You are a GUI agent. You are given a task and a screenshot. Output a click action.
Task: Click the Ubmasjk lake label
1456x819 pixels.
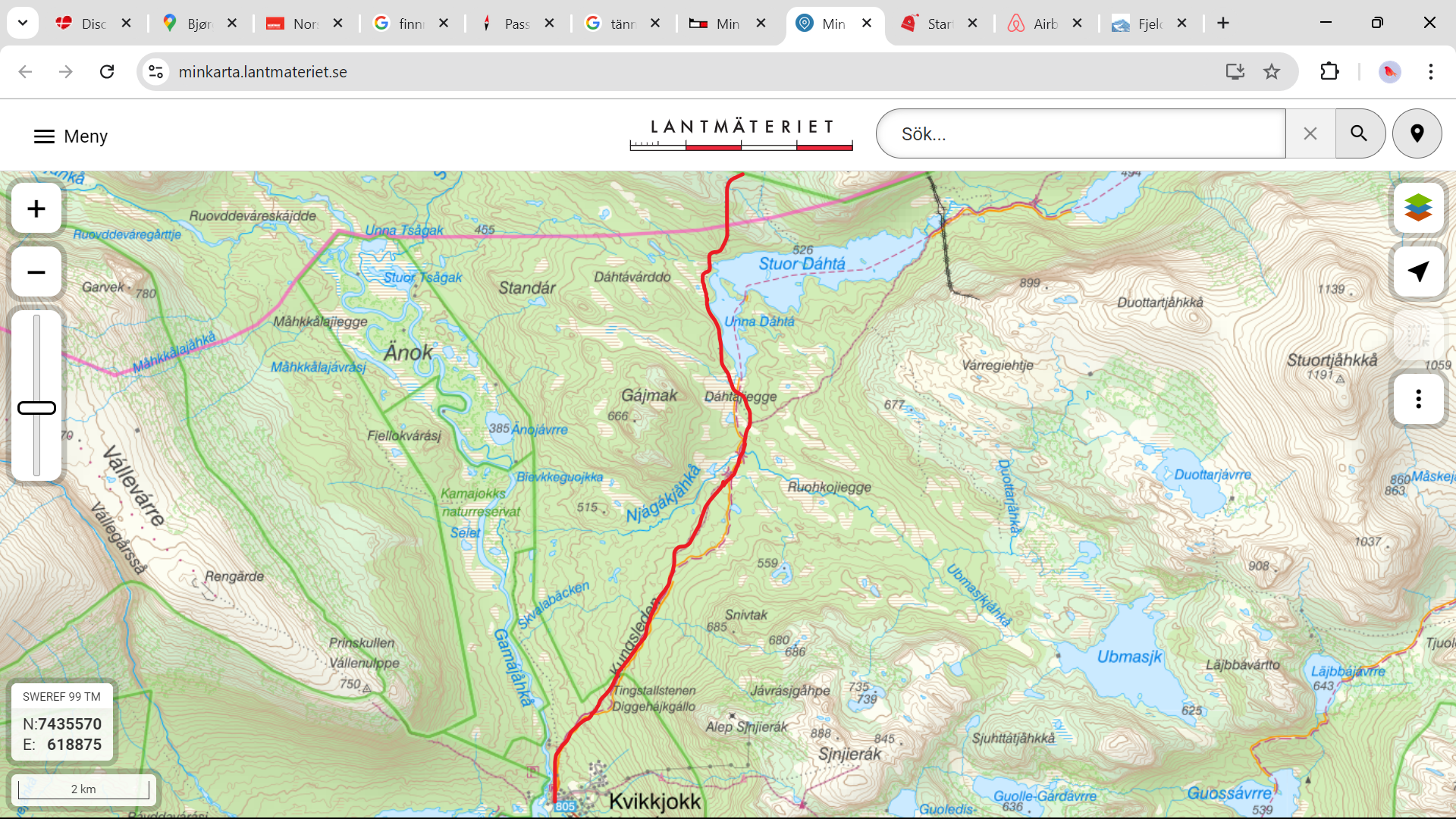(1129, 657)
